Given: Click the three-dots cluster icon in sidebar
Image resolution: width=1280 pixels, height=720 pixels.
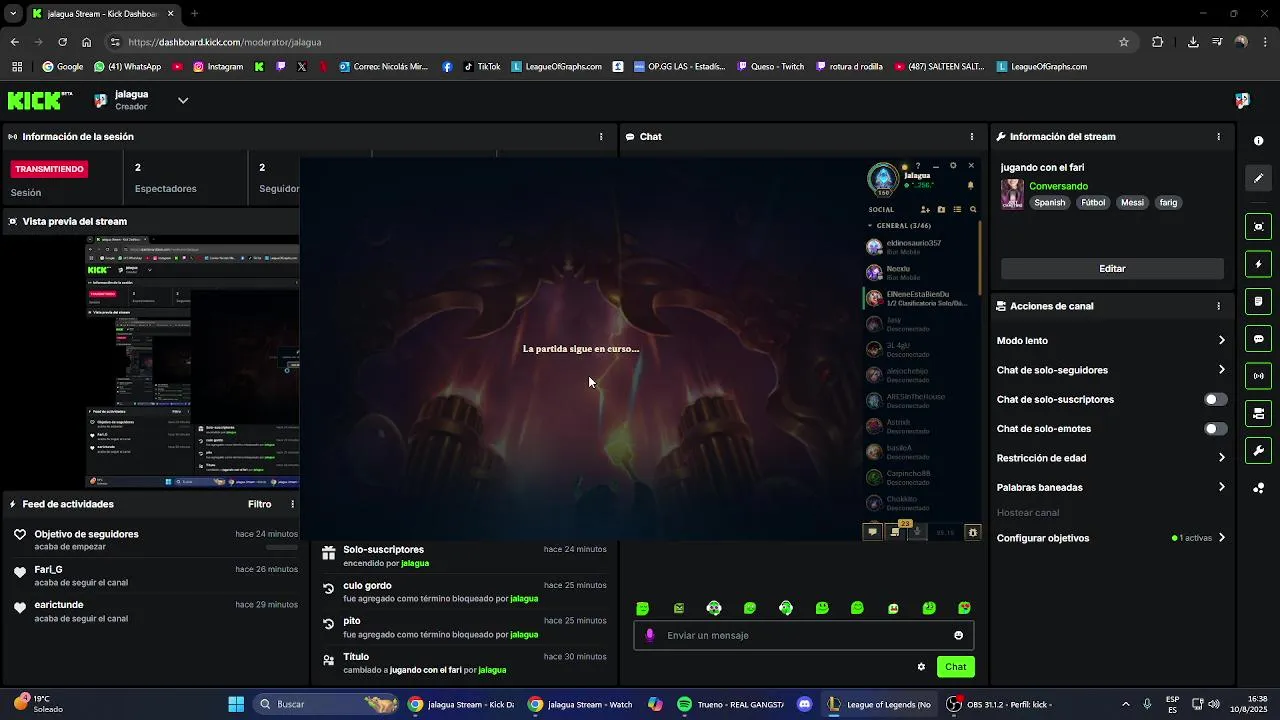Looking at the screenshot, I should (1259, 488).
